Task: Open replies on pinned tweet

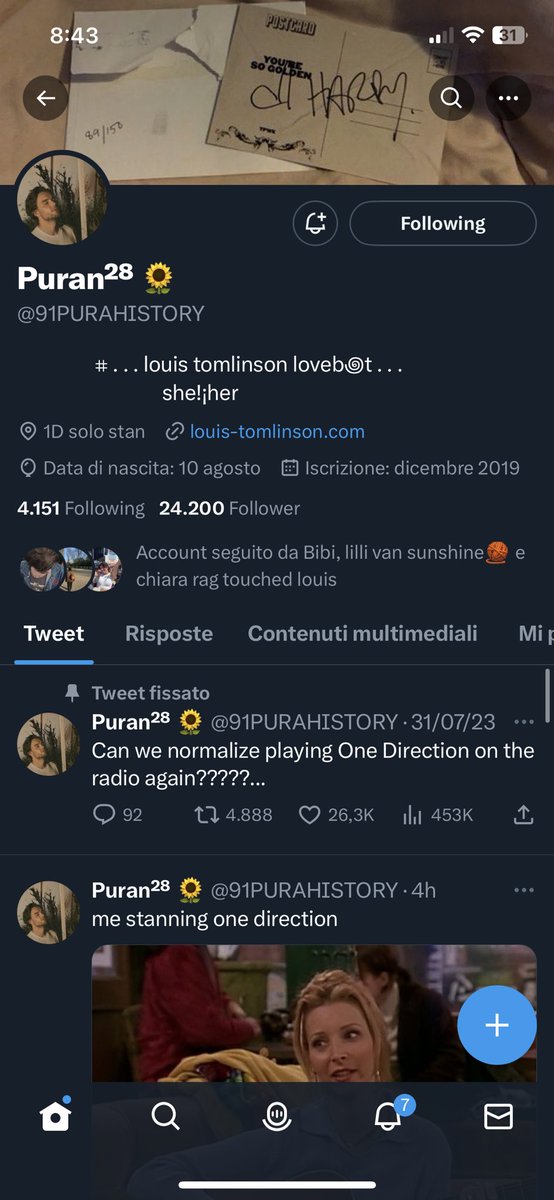Action: tap(118, 815)
